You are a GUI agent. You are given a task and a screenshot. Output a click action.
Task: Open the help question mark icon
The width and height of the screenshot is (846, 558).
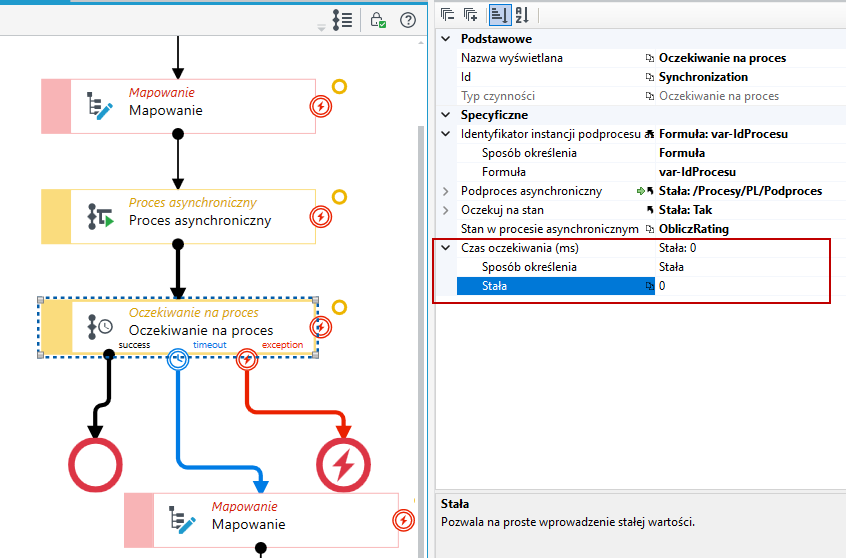tap(408, 20)
